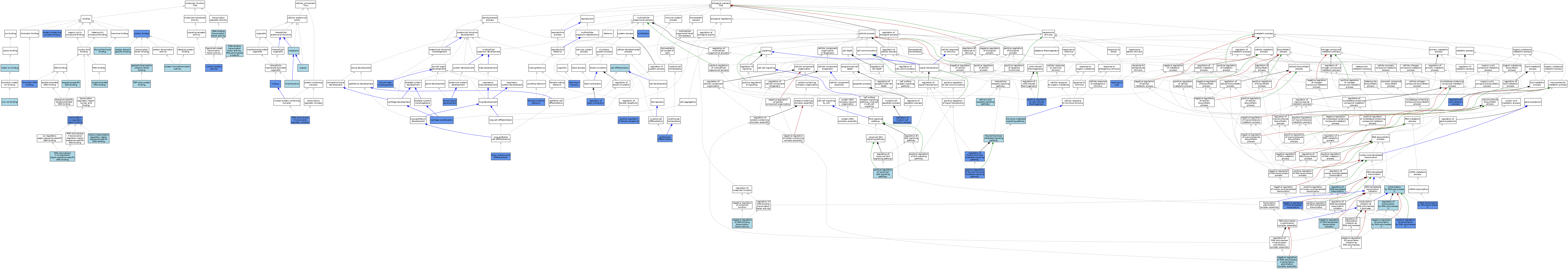The width and height of the screenshot is (1568, 269).
Task: Select the mitochondrion node
Action: point(292,84)
